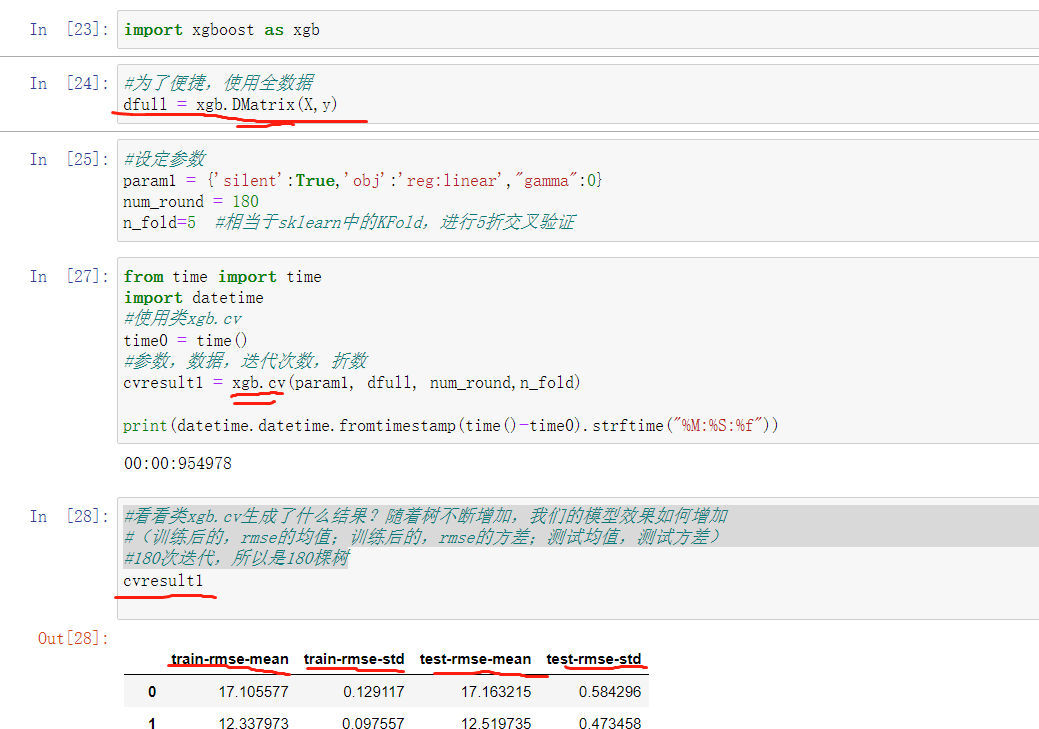Select the "import xgboost as xgb" code line

220,29
